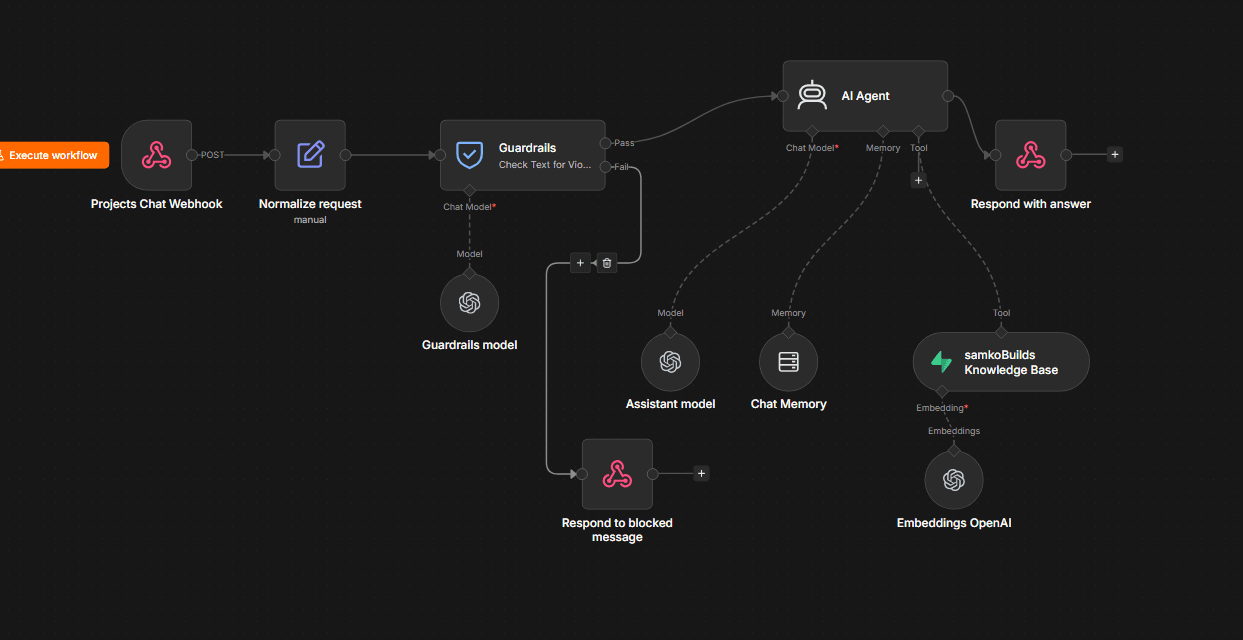Add a tool under the AI Agent
Viewport: 1243px width, 640px height.
point(918,180)
